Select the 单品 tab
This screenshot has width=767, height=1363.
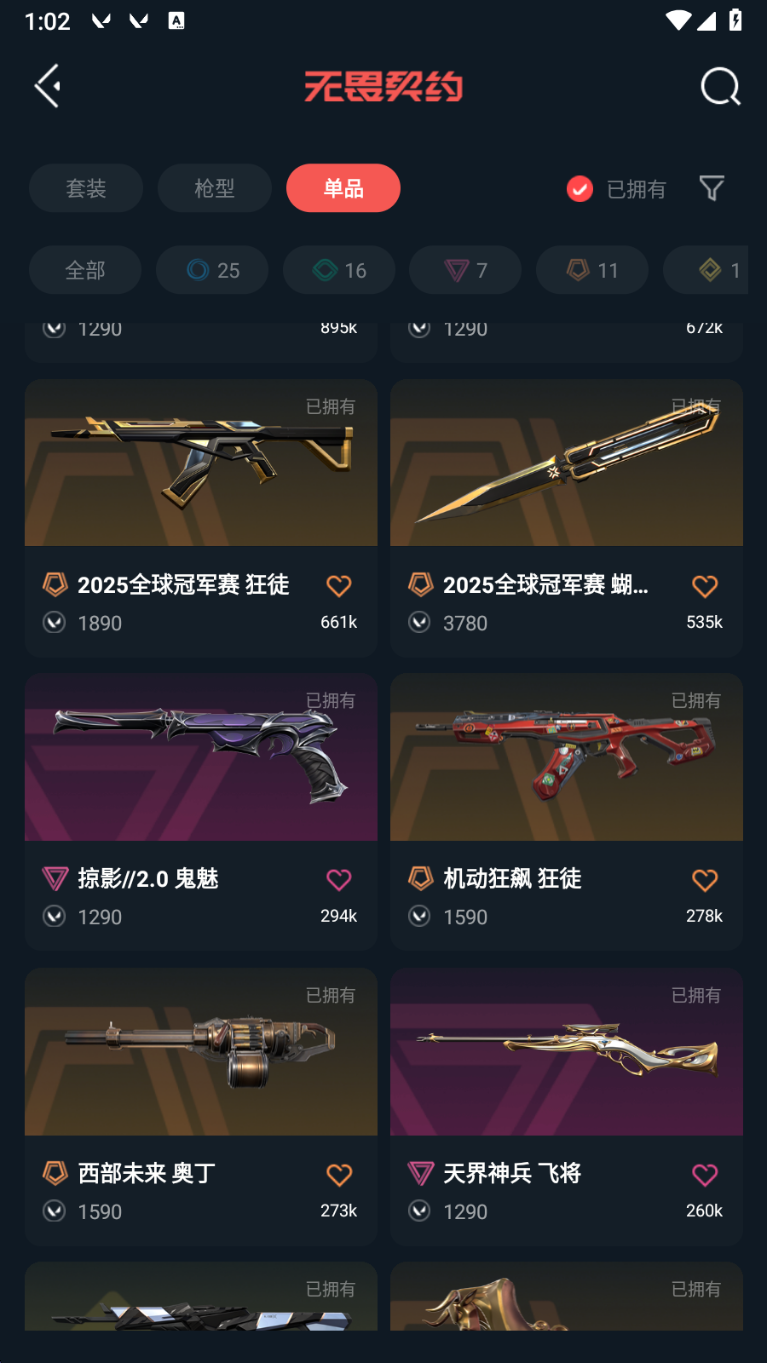click(343, 188)
